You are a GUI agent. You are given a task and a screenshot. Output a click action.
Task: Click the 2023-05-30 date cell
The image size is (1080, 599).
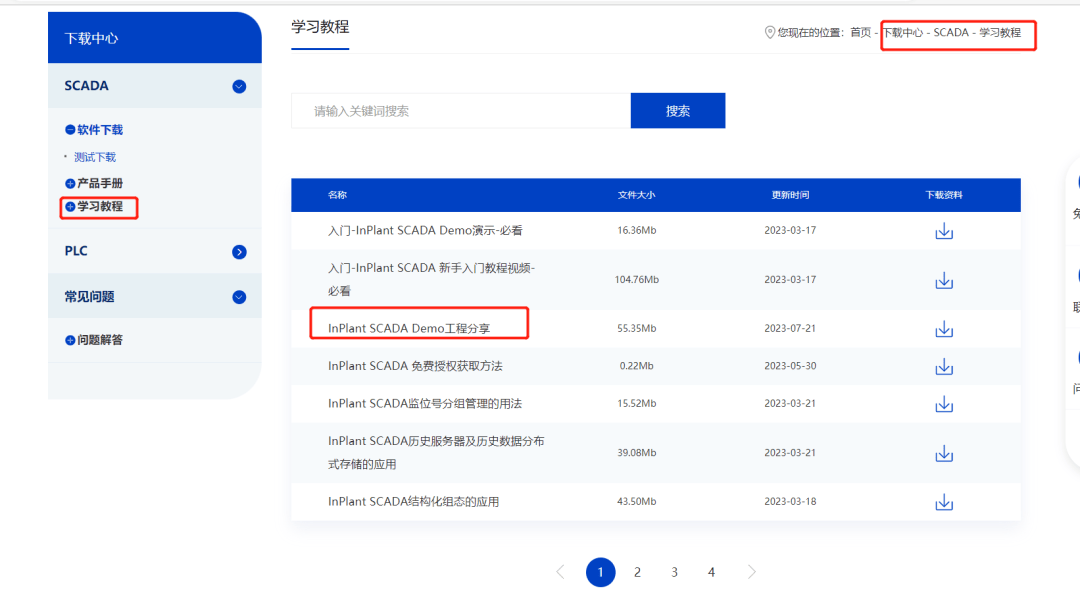click(x=790, y=366)
